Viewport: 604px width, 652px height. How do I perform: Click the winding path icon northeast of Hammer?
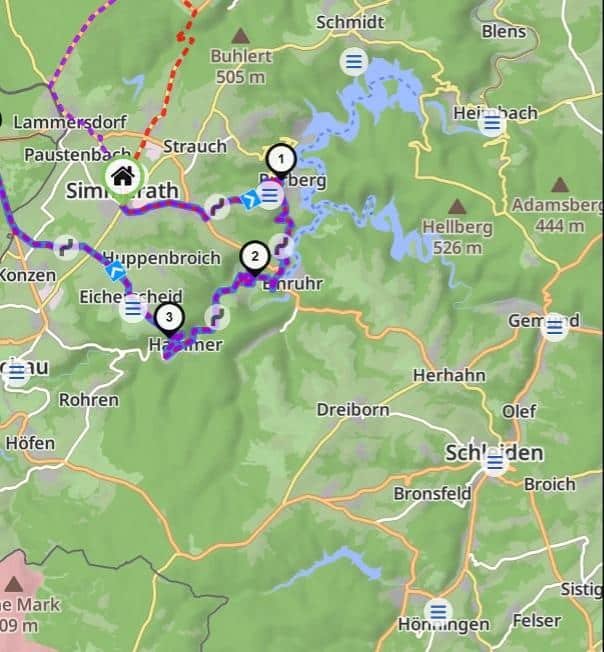point(217,317)
